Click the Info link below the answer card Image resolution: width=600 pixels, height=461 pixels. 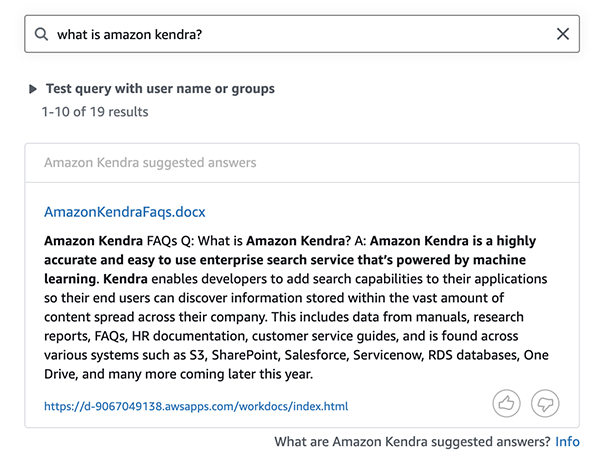(567, 441)
